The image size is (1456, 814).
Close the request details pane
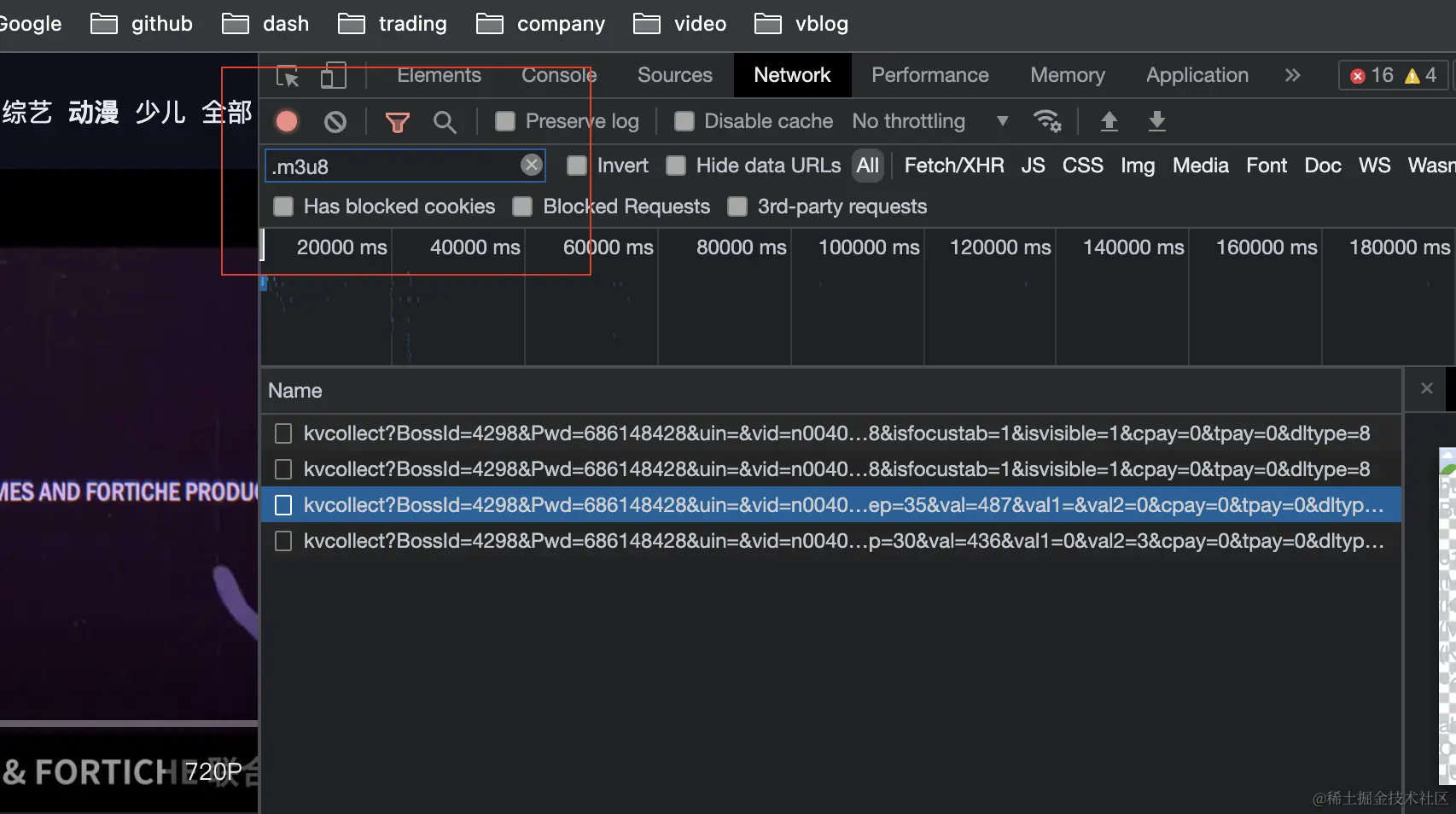click(1427, 388)
